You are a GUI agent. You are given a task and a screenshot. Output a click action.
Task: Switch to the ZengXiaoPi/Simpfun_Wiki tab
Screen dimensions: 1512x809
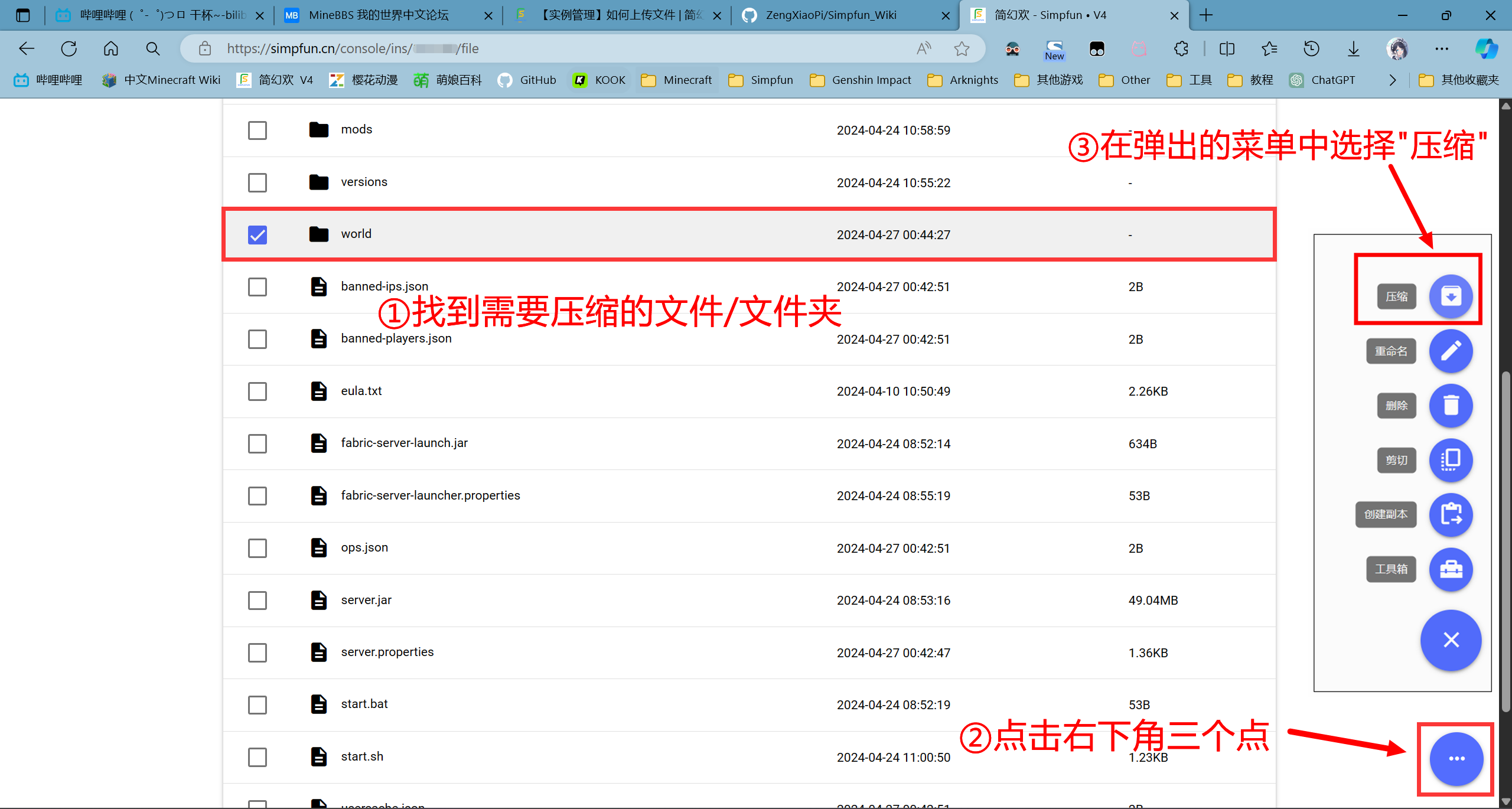click(x=846, y=15)
